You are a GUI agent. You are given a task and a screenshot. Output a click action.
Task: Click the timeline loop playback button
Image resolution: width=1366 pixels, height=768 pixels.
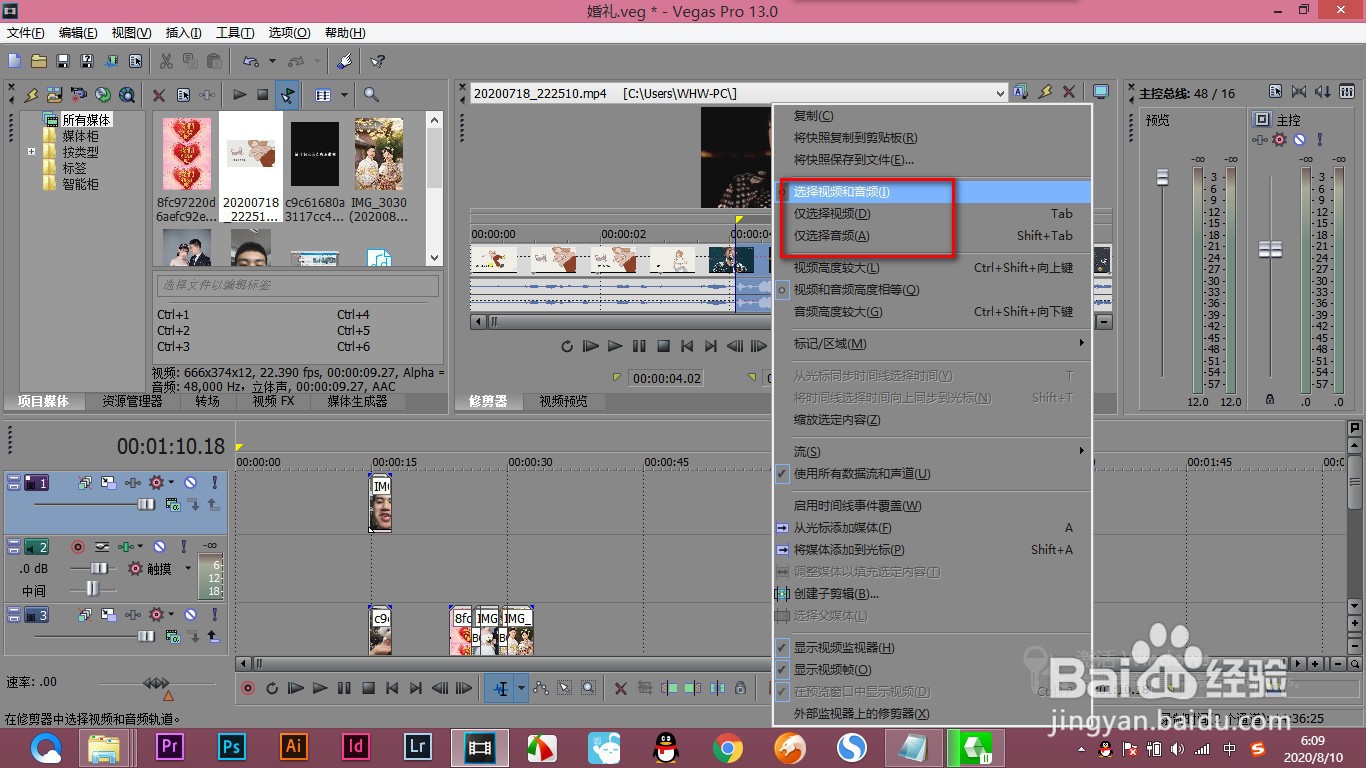point(272,688)
